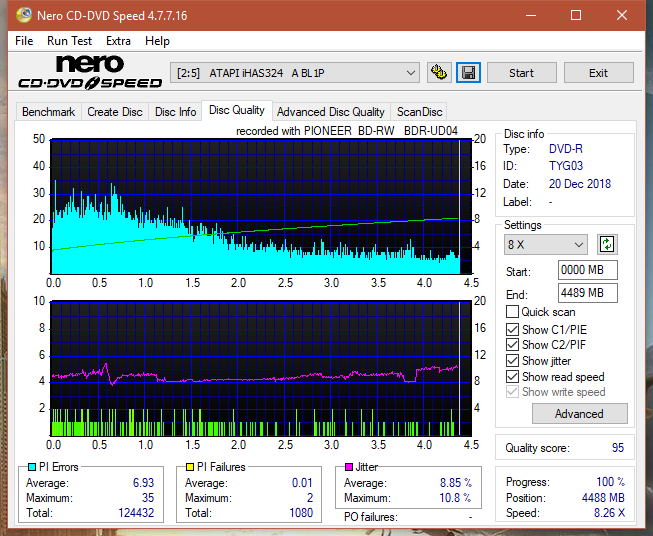This screenshot has height=536, width=653.
Task: Select the Disc Quality tab
Action: tap(237, 110)
